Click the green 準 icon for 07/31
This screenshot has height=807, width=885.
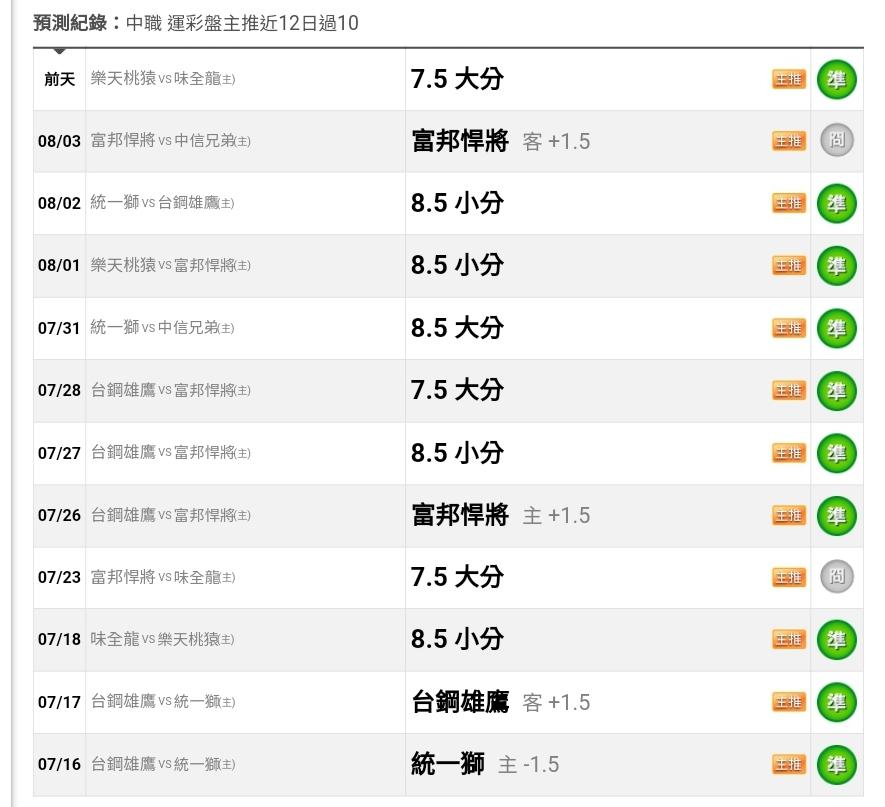[x=836, y=328]
